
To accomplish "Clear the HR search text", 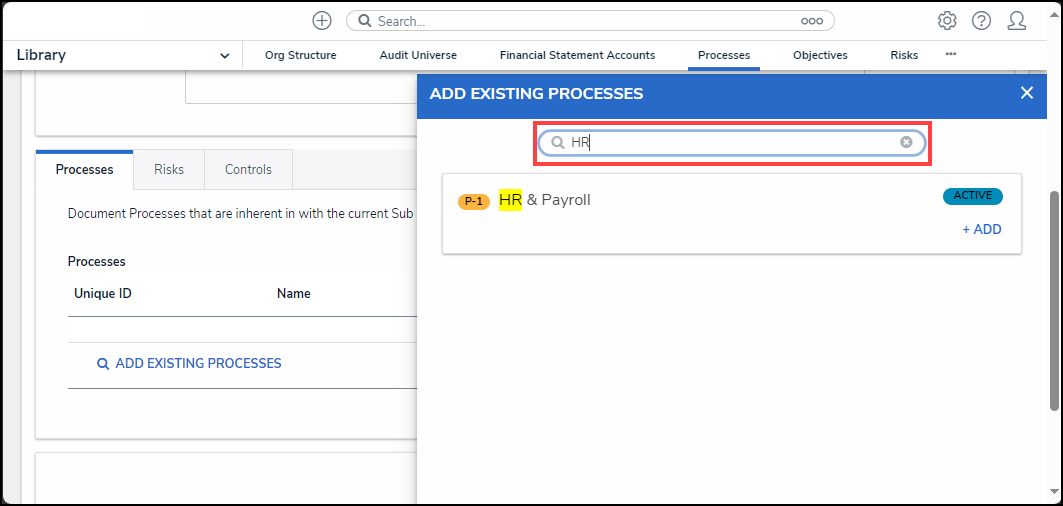I will pos(906,142).
